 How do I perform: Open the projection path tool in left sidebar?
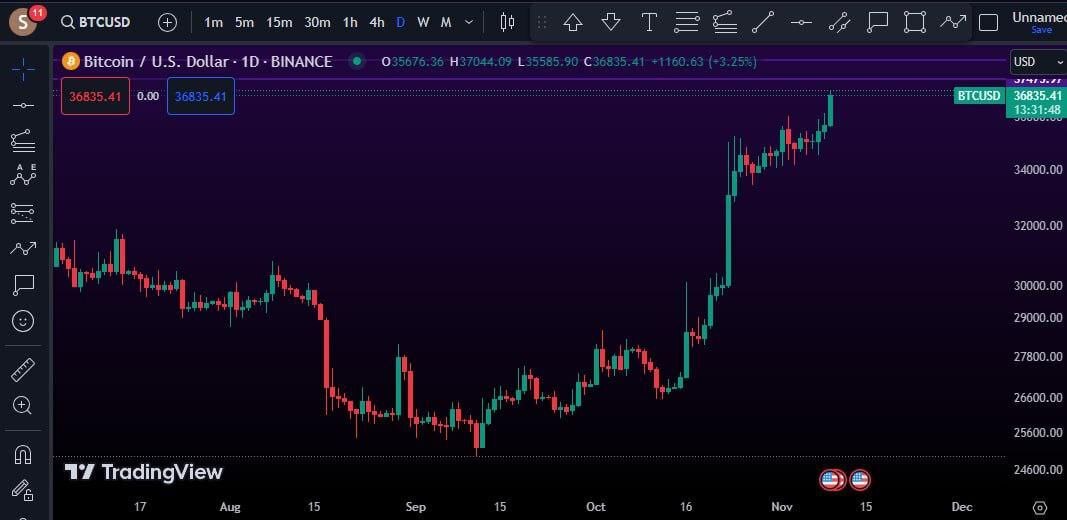(x=23, y=248)
